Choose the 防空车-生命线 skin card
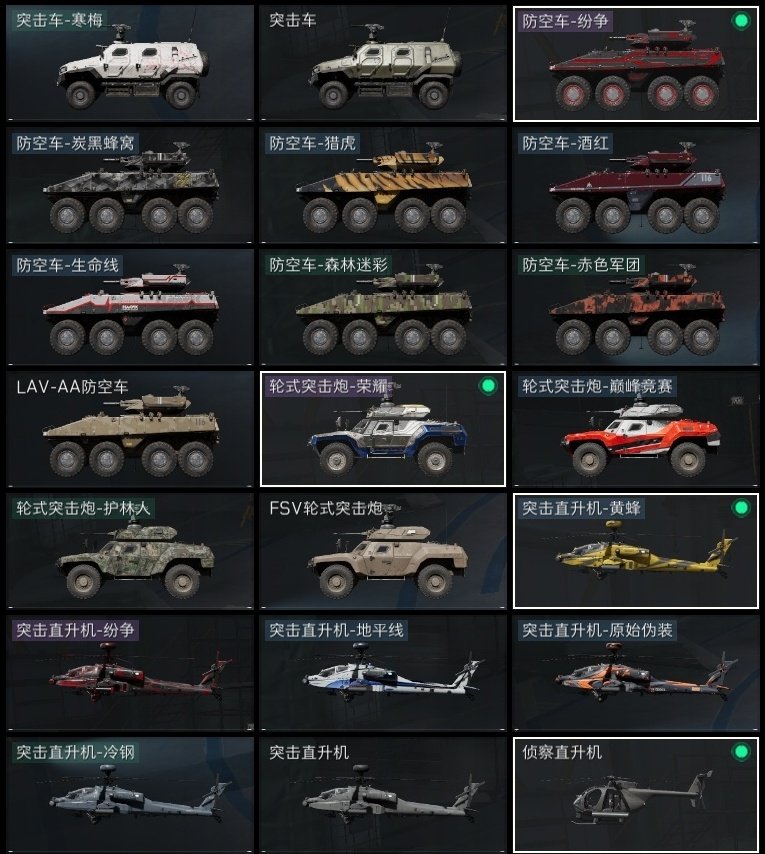 (130, 307)
